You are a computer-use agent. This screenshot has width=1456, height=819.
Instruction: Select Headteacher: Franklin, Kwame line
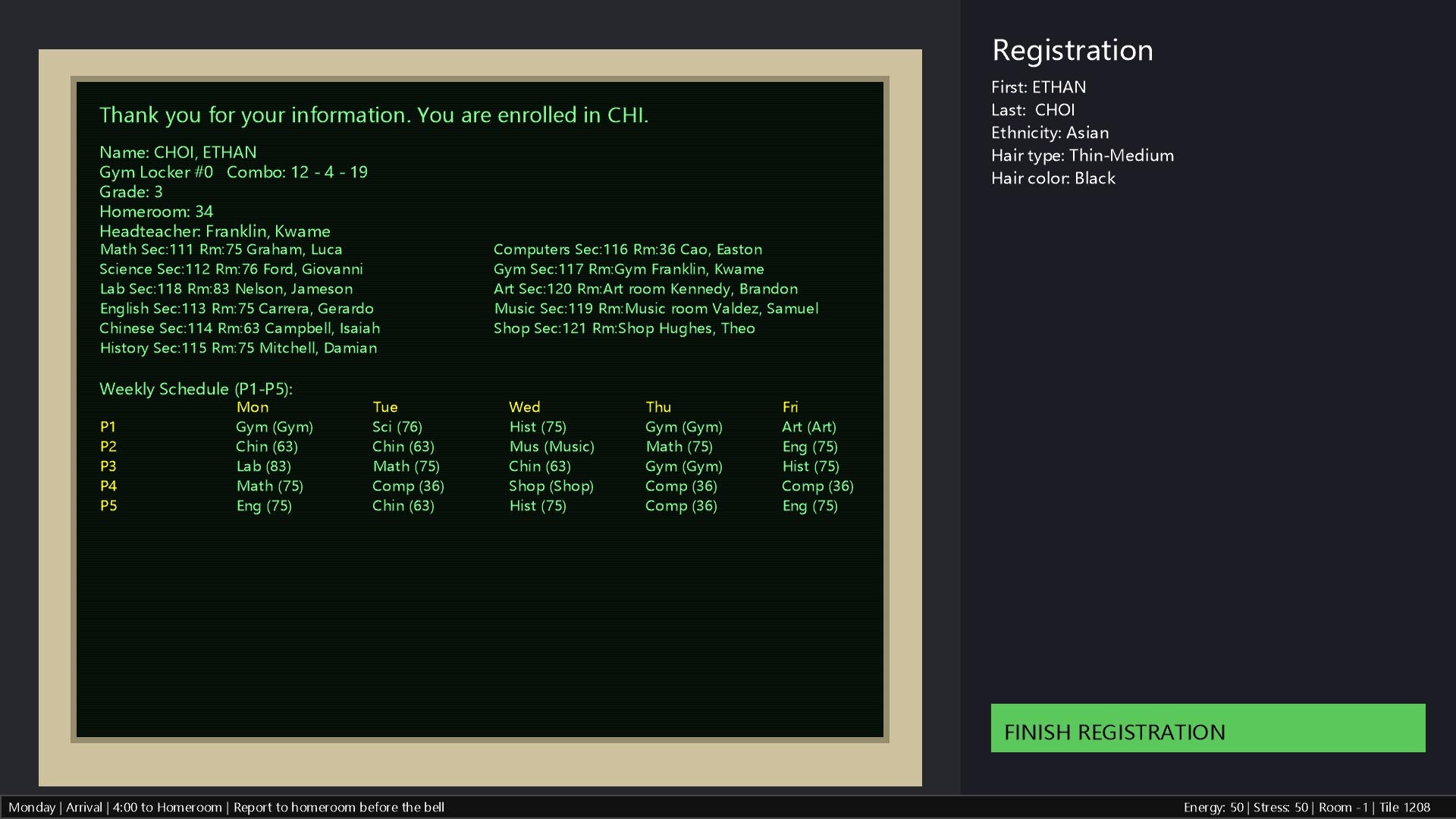point(215,231)
